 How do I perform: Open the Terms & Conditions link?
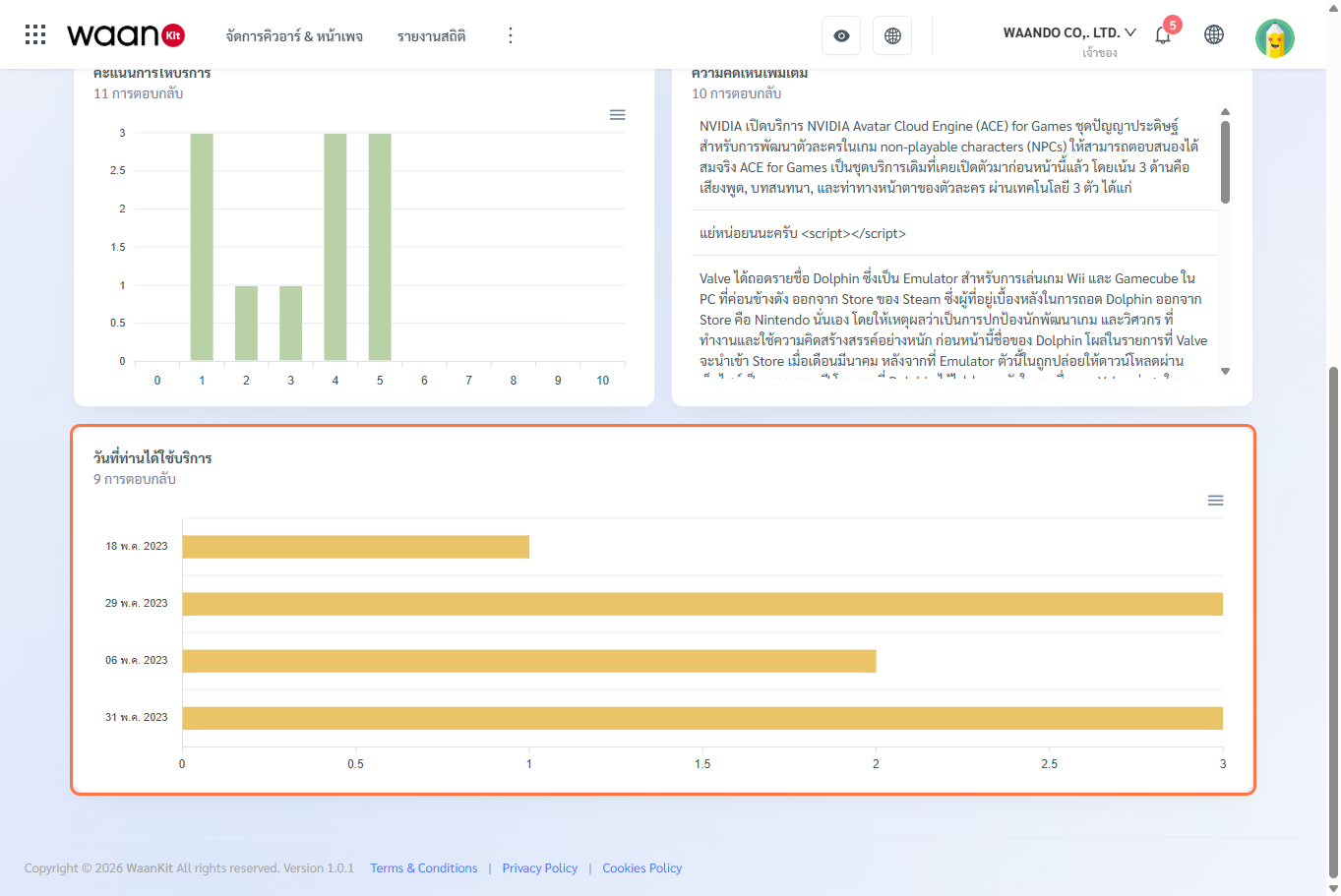point(424,868)
